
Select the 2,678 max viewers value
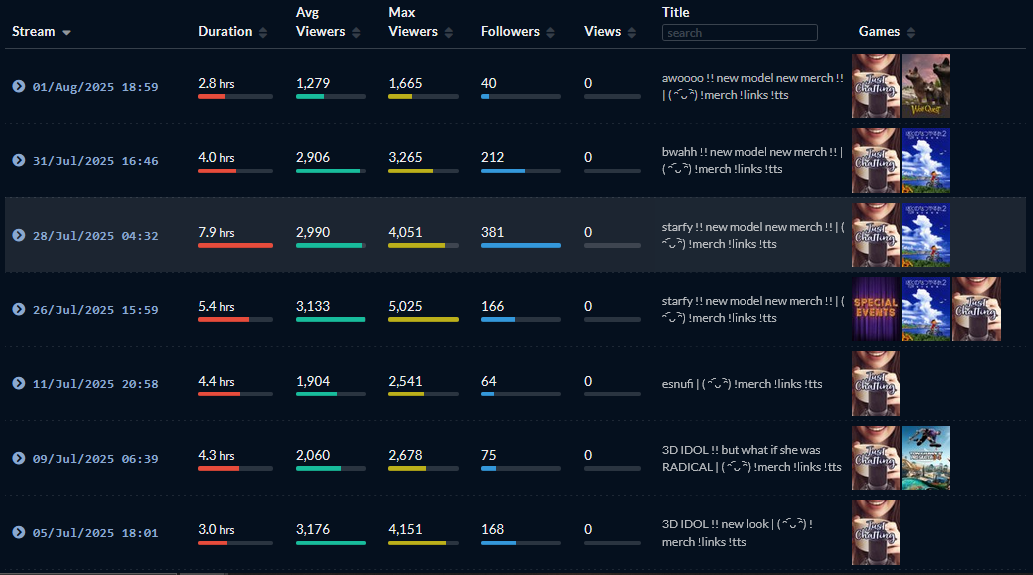click(x=405, y=455)
